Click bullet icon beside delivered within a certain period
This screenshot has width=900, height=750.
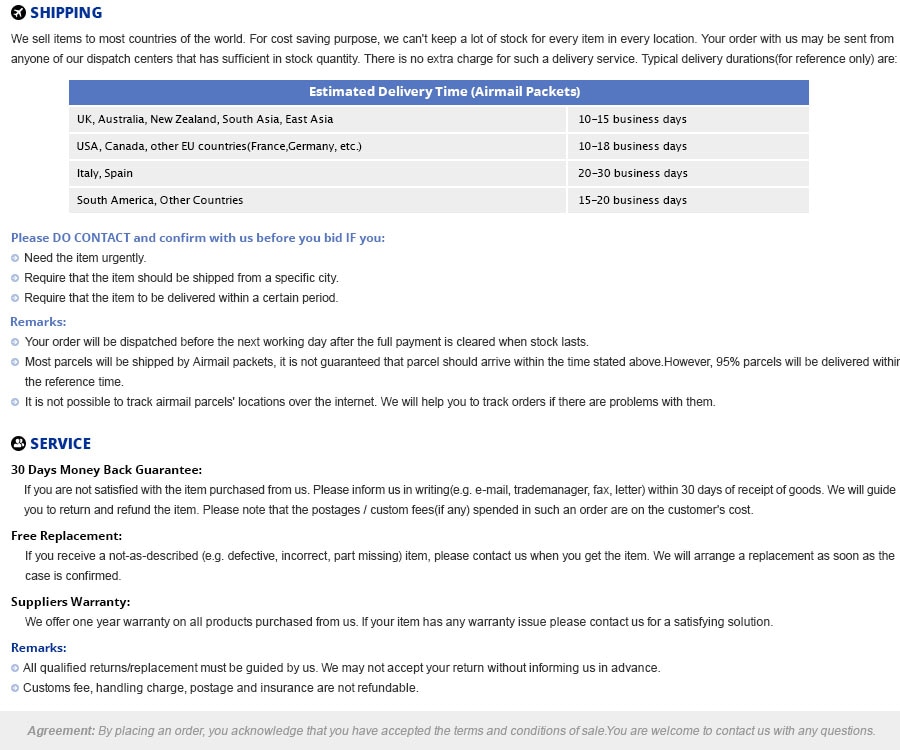pyautogui.click(x=15, y=298)
